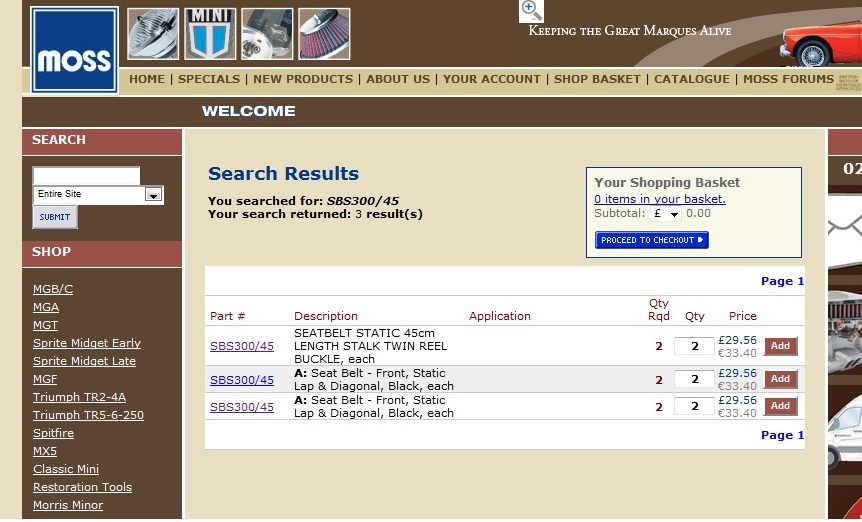Open the Mini badge thumbnail
The image size is (862, 522).
[210, 34]
